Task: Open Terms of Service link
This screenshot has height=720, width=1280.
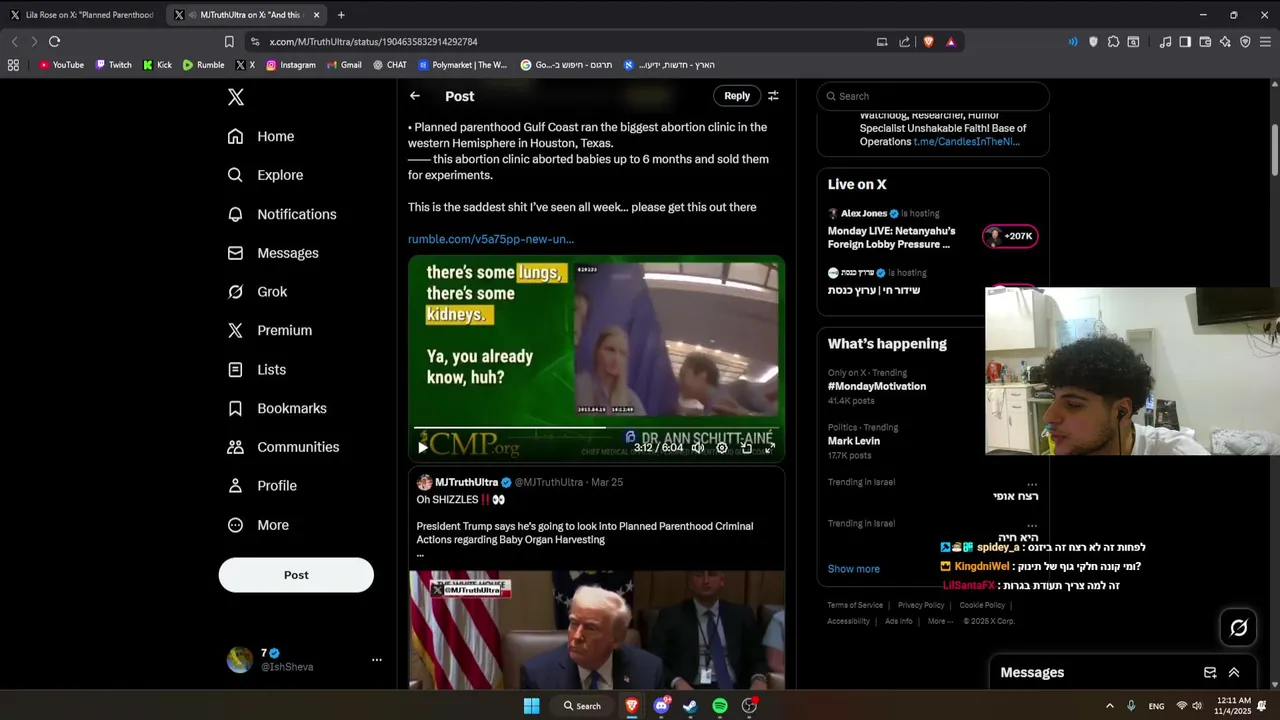Action: click(x=855, y=605)
